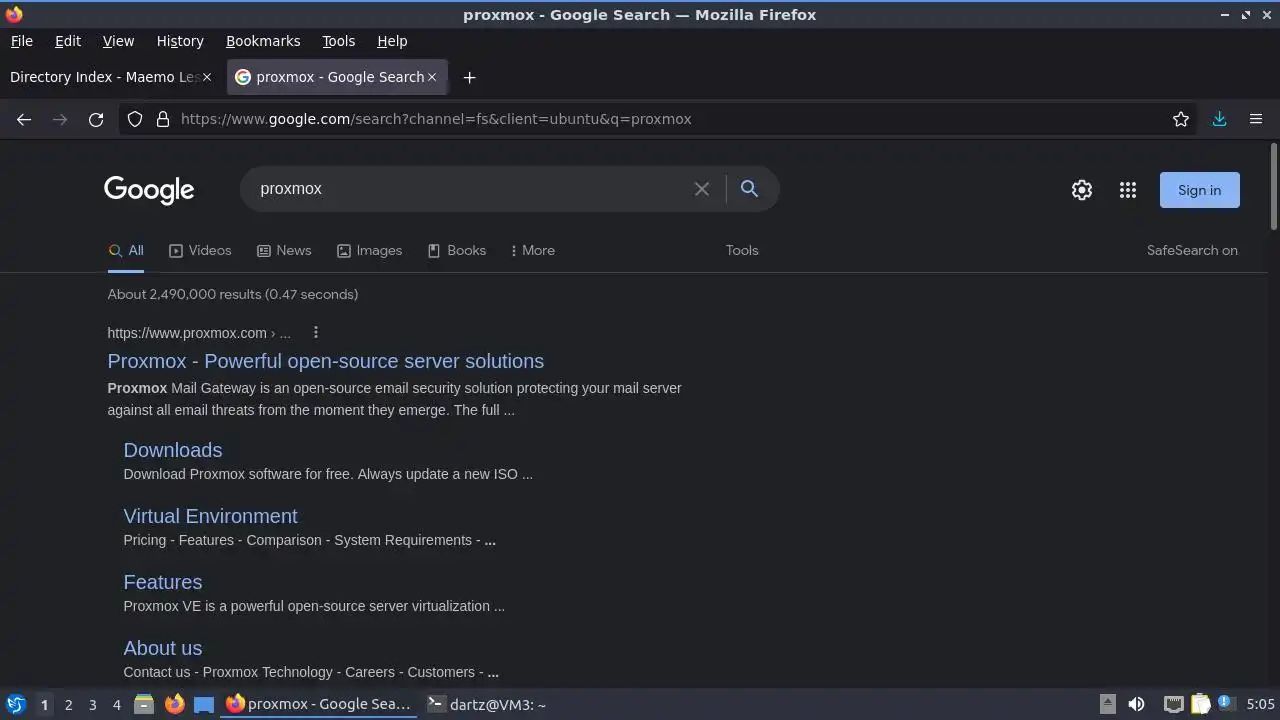
Task: Launch Firefox from the taskbar quick launcher
Action: (x=174, y=704)
